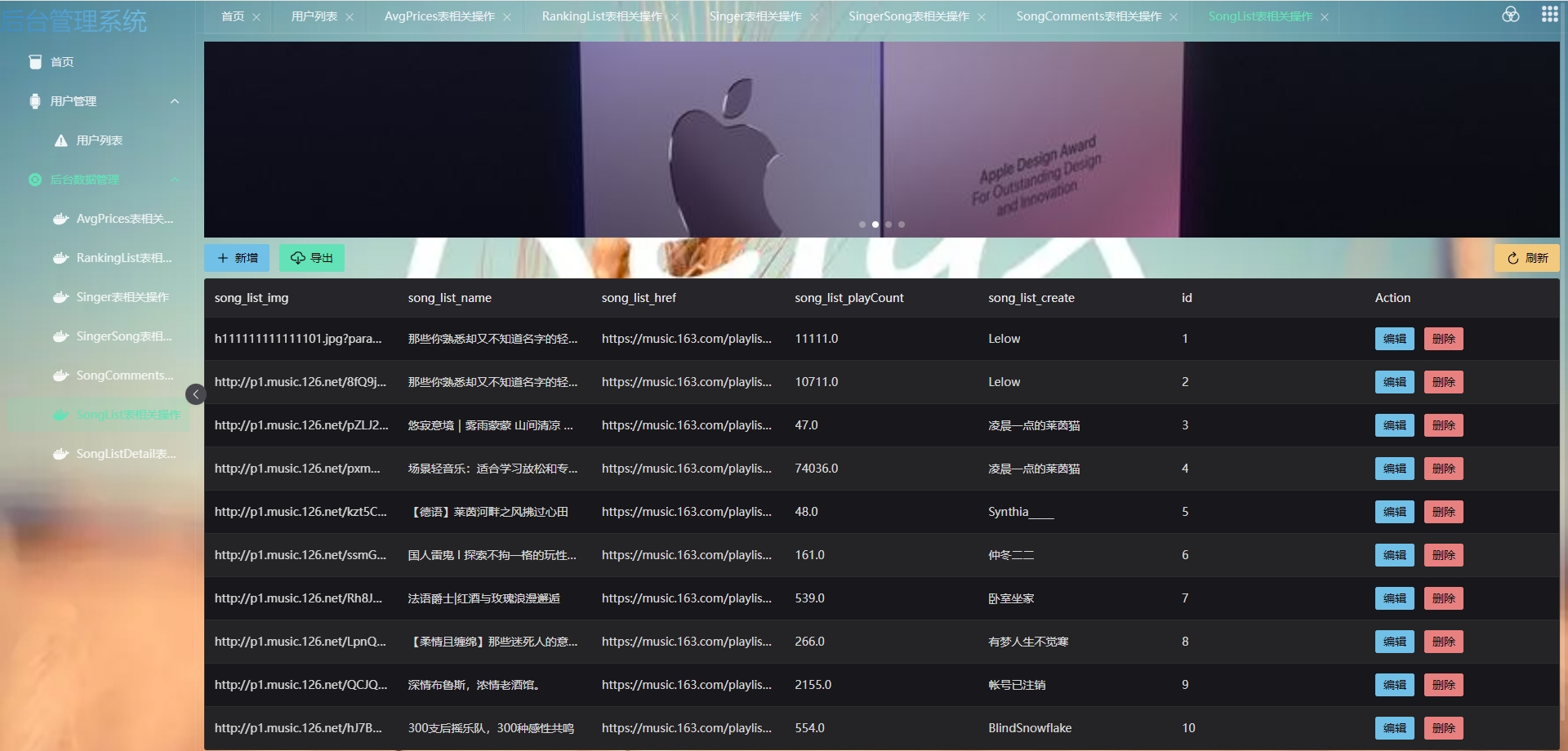Click the song_list_create column header
The image size is (1568, 751).
[x=1031, y=298]
